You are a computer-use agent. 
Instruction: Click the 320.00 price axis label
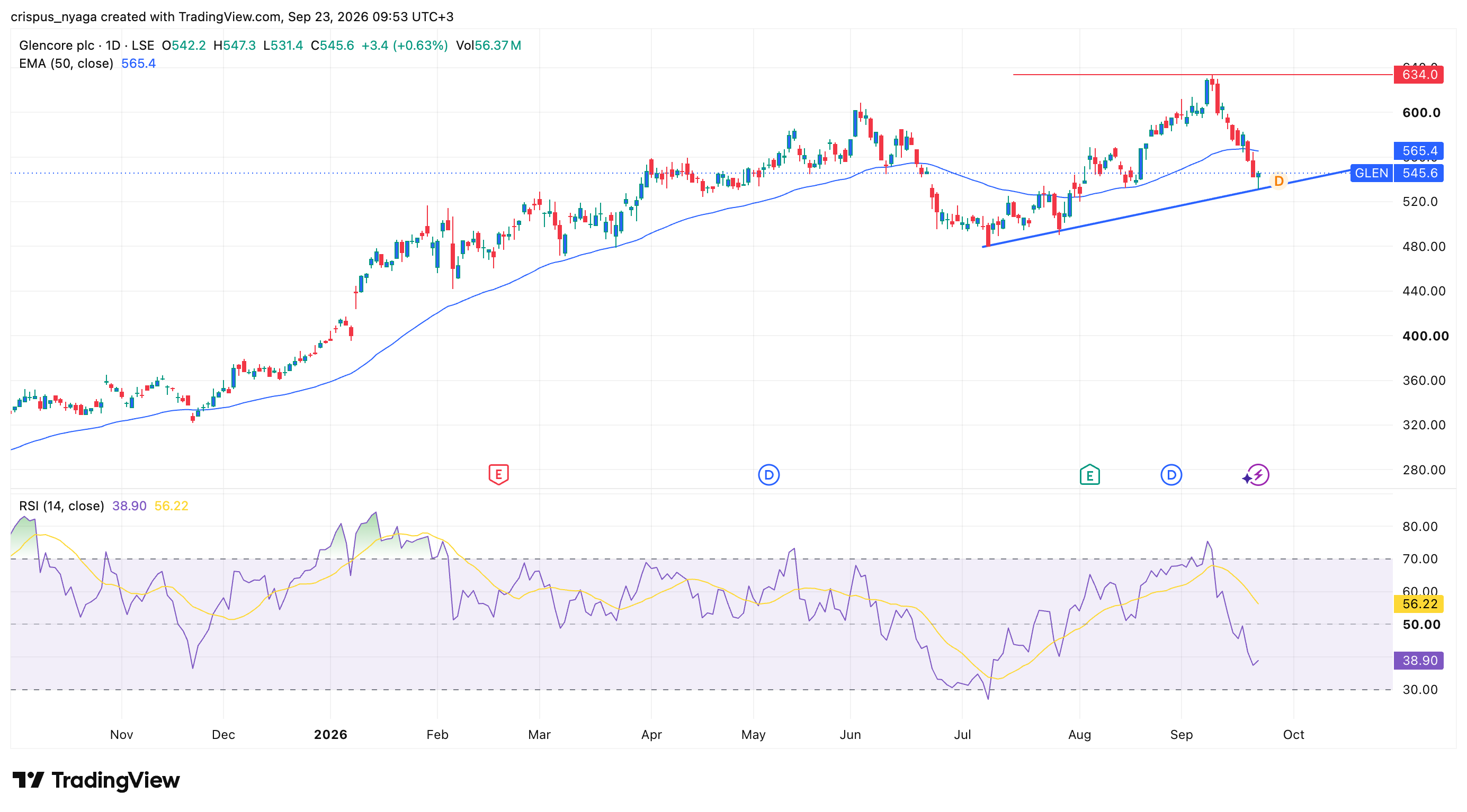[x=1424, y=425]
